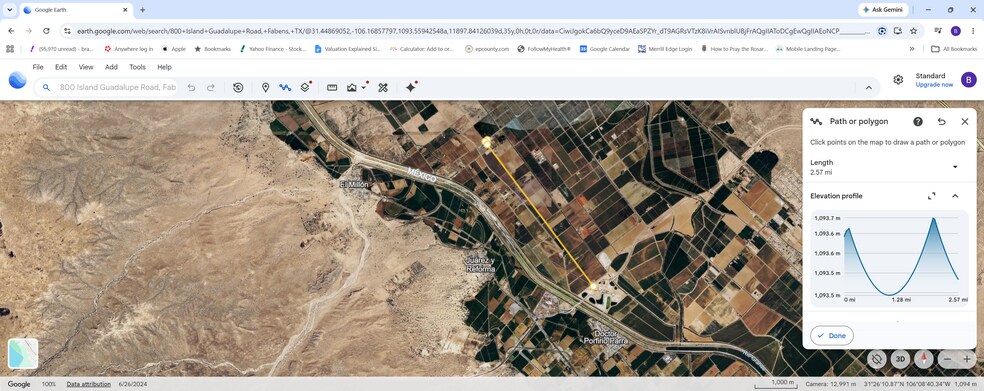The image size is (984, 391).
Task: Click the Earth search input field
Action: [x=117, y=88]
